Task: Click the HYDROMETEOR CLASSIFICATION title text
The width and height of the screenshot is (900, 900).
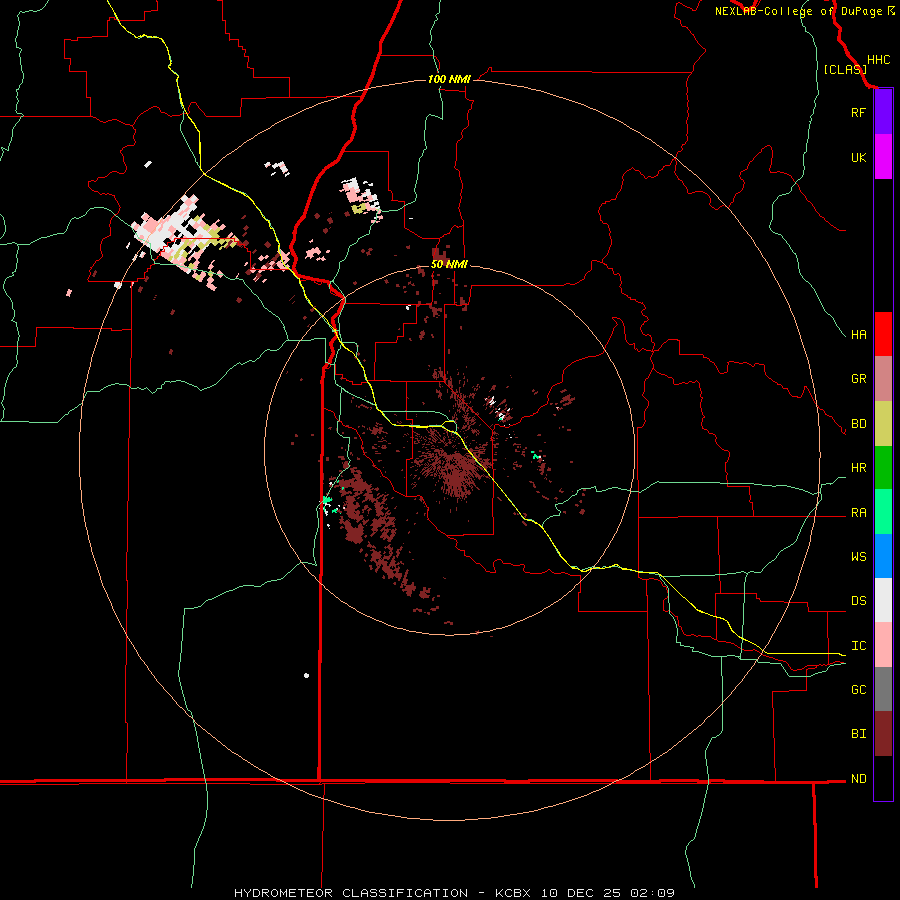Action: click(351, 893)
